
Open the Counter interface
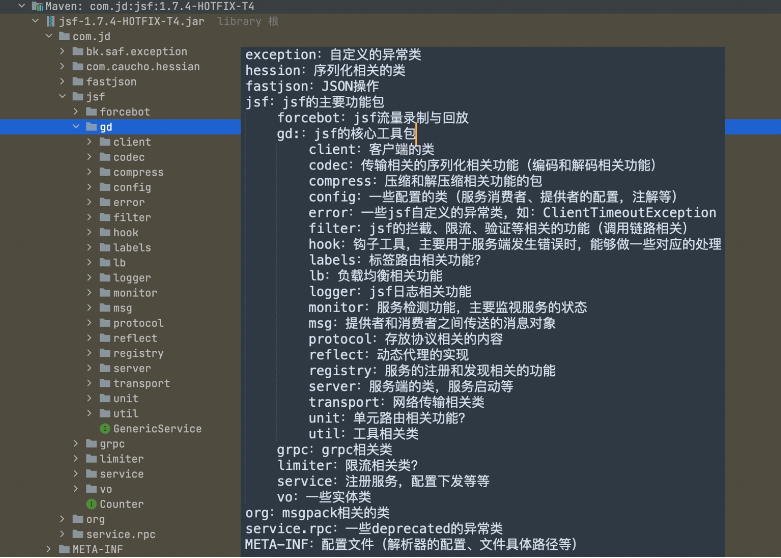121,504
